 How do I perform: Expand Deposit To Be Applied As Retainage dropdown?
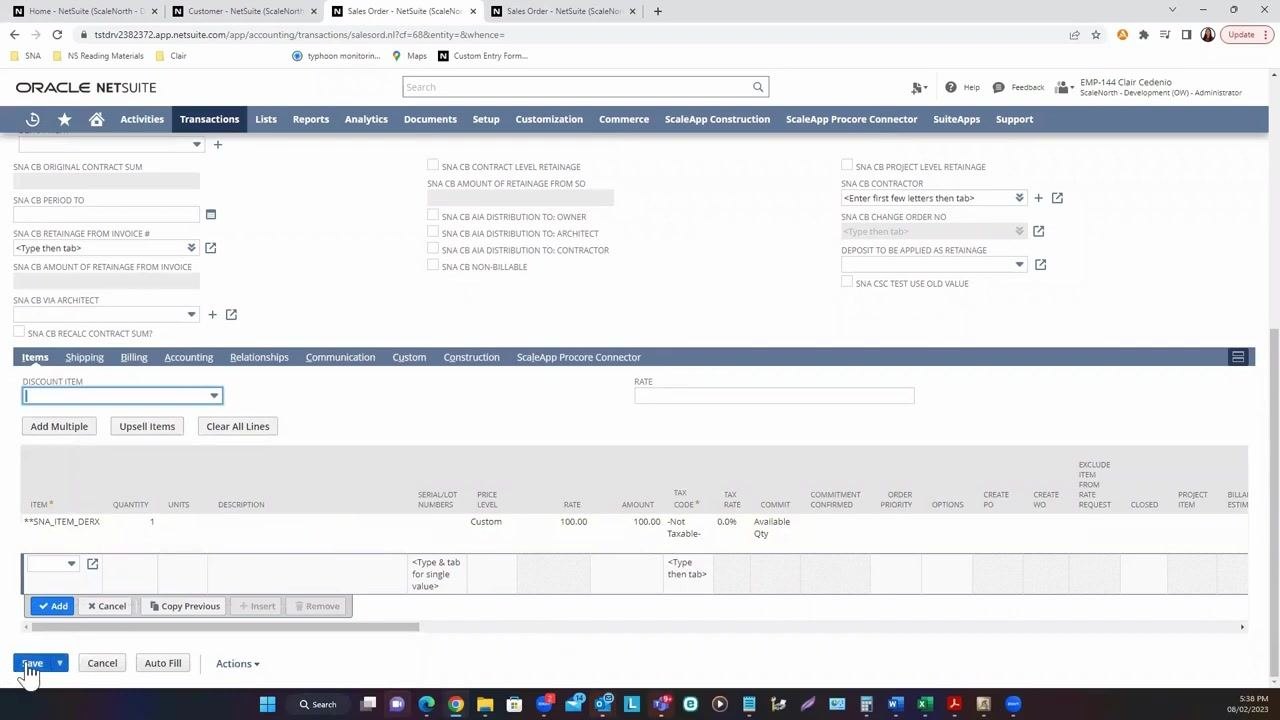click(x=1019, y=265)
